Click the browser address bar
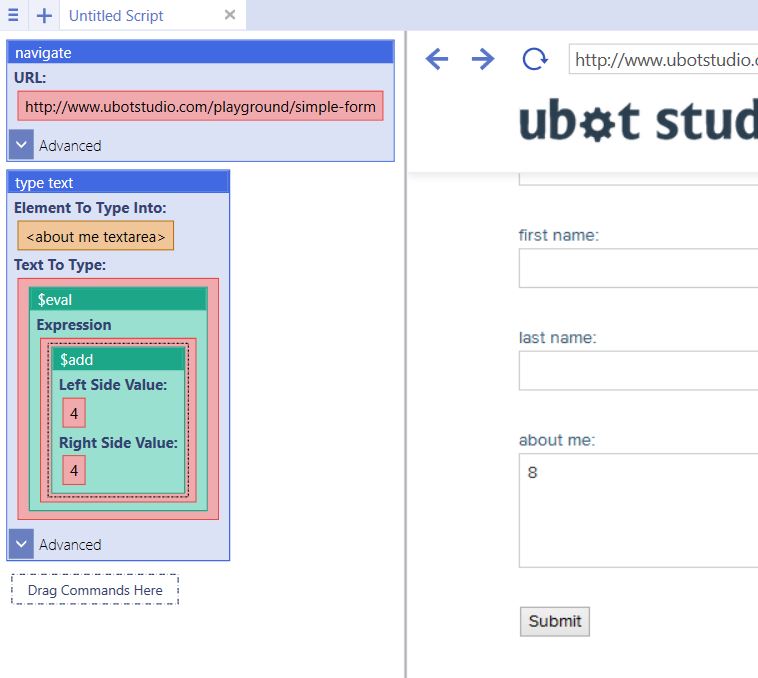This screenshot has height=678, width=758. click(663, 59)
